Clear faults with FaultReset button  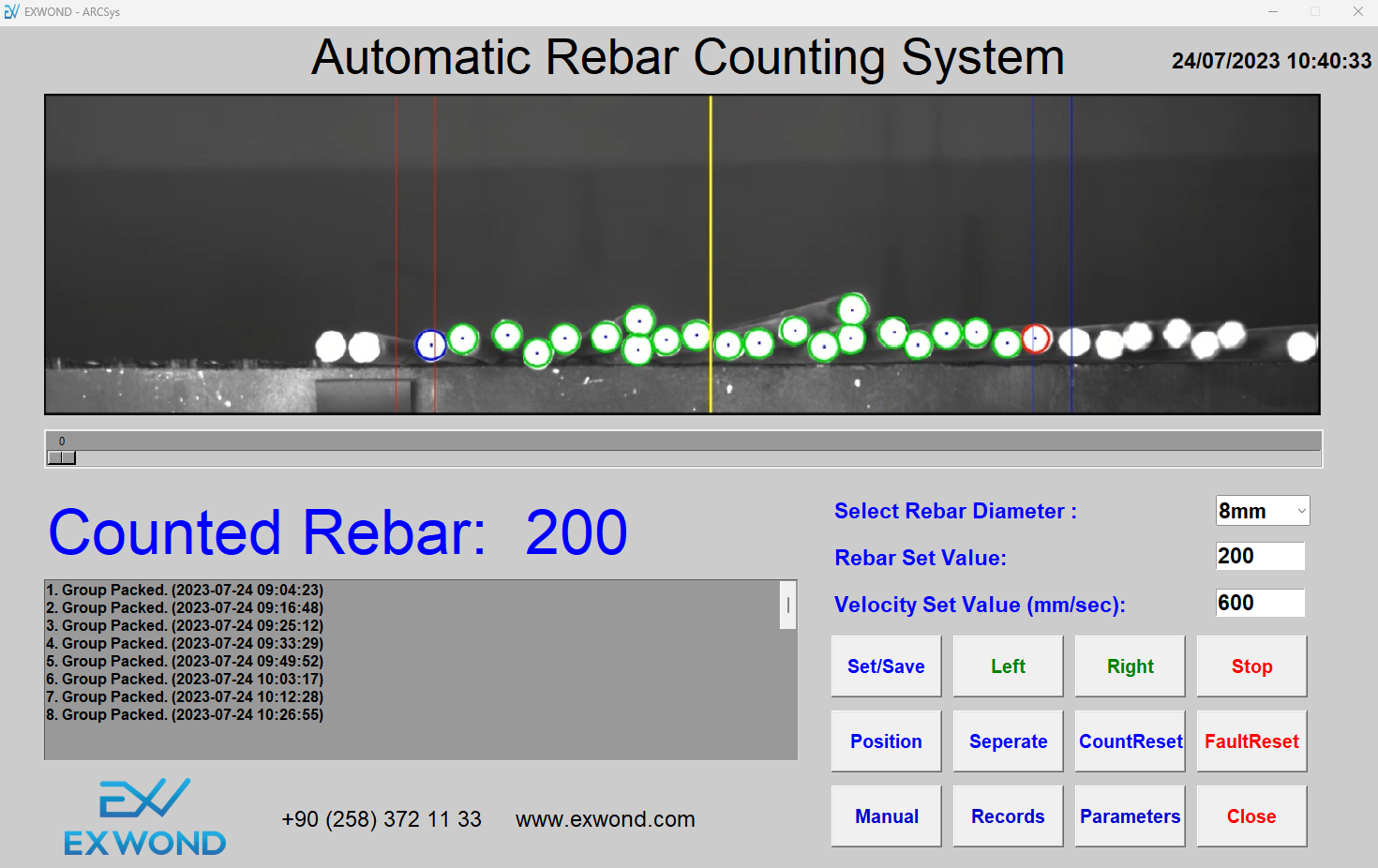click(x=1251, y=741)
